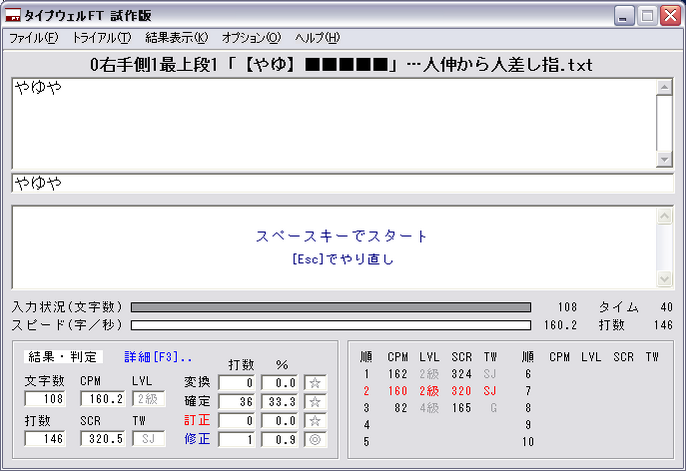
Task: Click the SCR value field 320.5
Action: tap(103, 439)
